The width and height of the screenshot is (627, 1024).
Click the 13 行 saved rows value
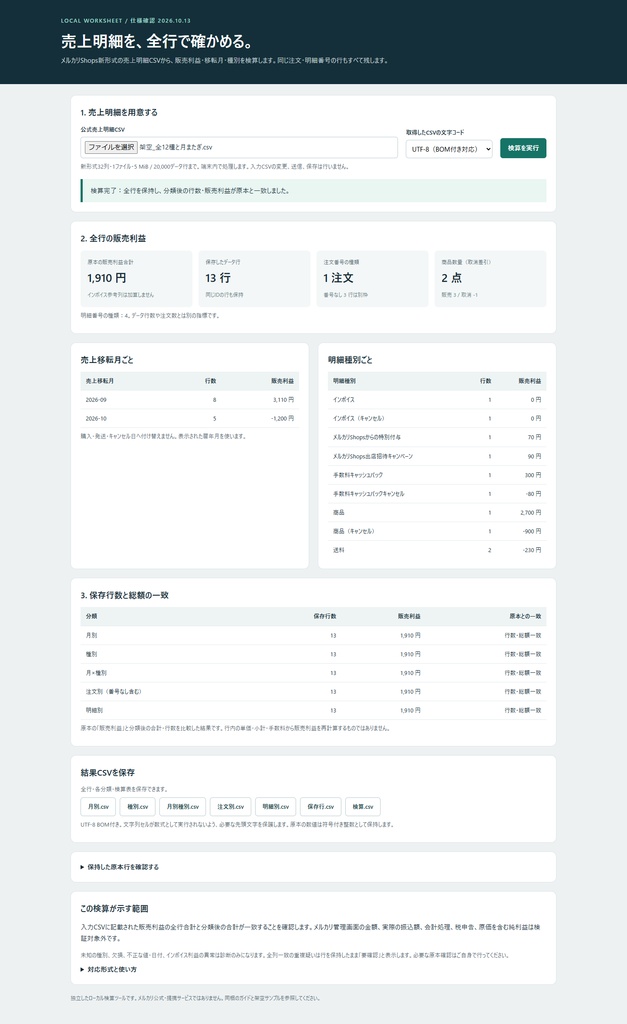click(x=217, y=278)
